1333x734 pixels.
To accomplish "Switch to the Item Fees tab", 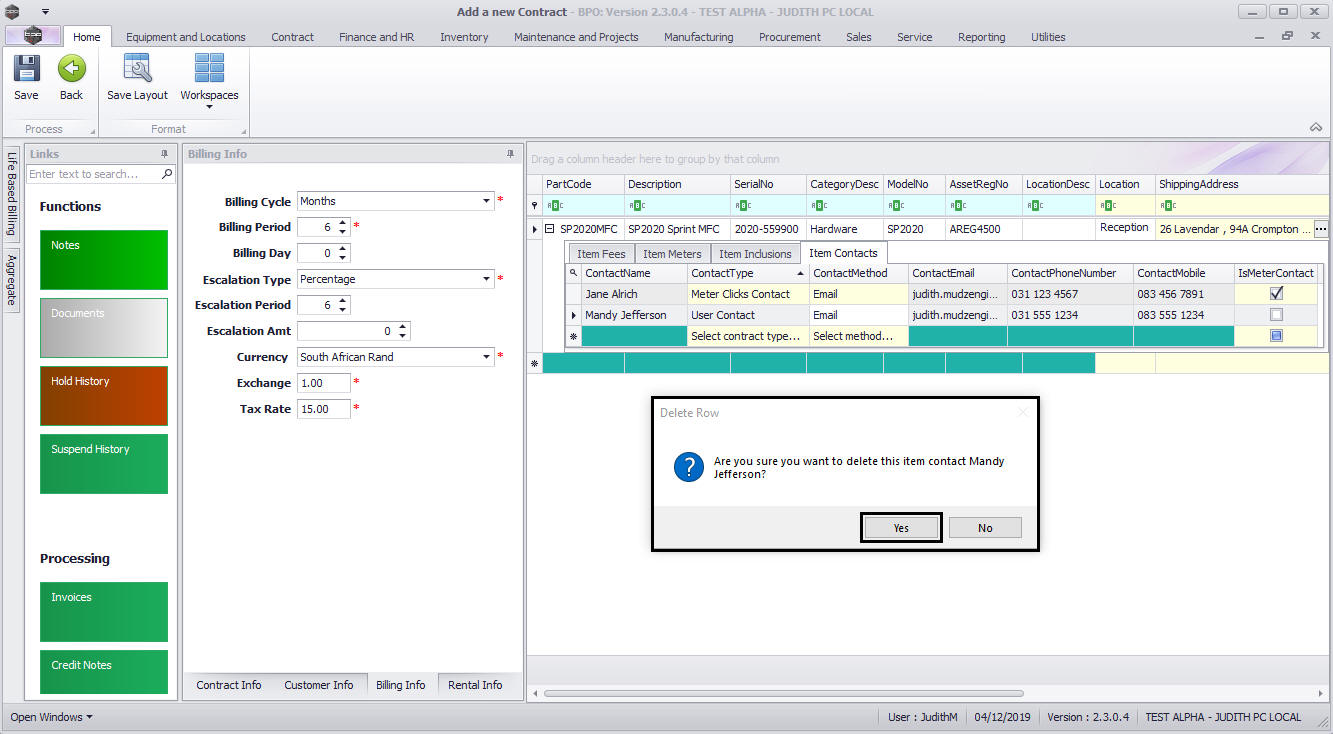I will 601,254.
